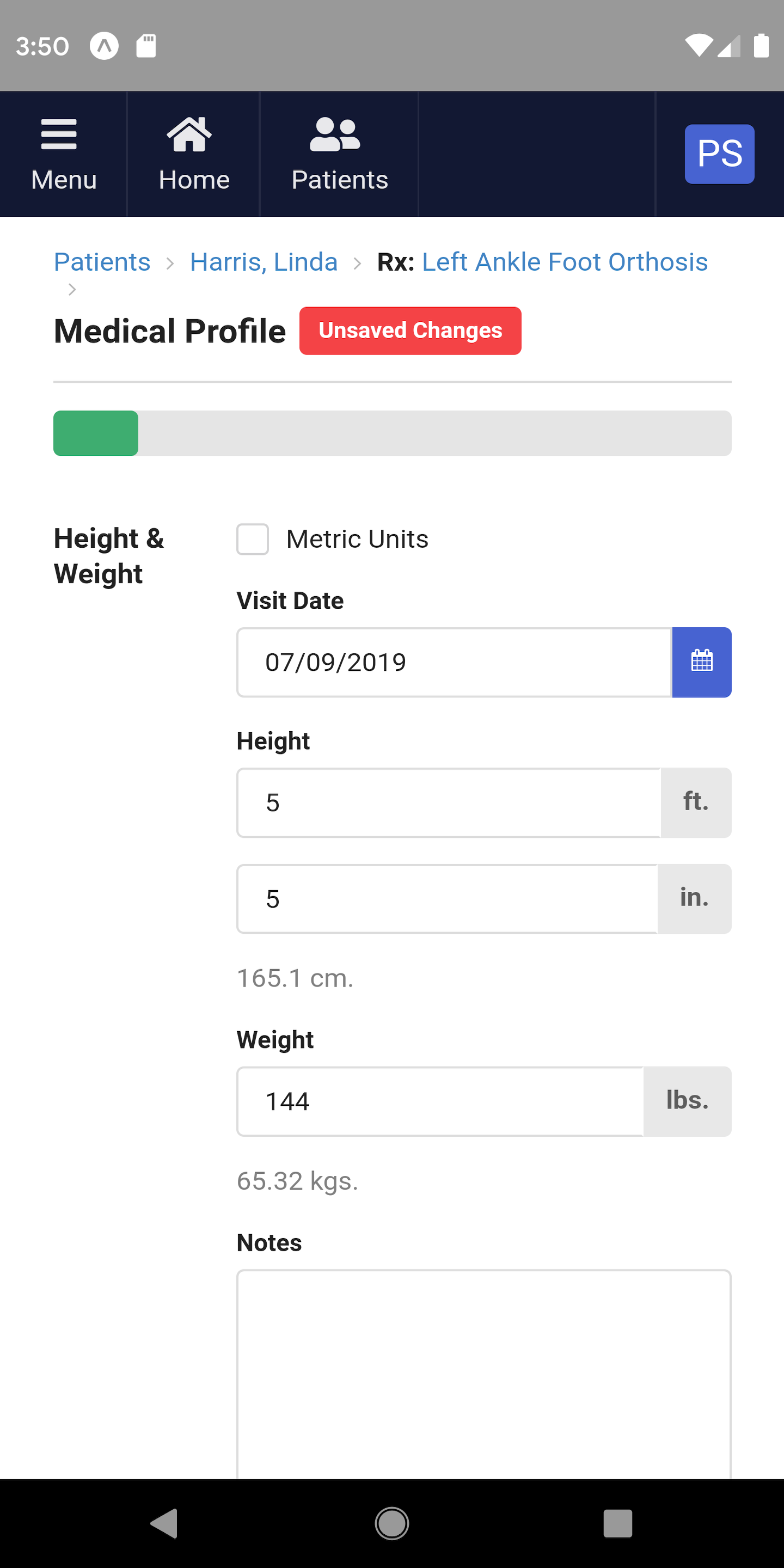Viewport: 784px width, 1568px height.
Task: Open the hamburger Menu icon
Action: pyautogui.click(x=59, y=134)
